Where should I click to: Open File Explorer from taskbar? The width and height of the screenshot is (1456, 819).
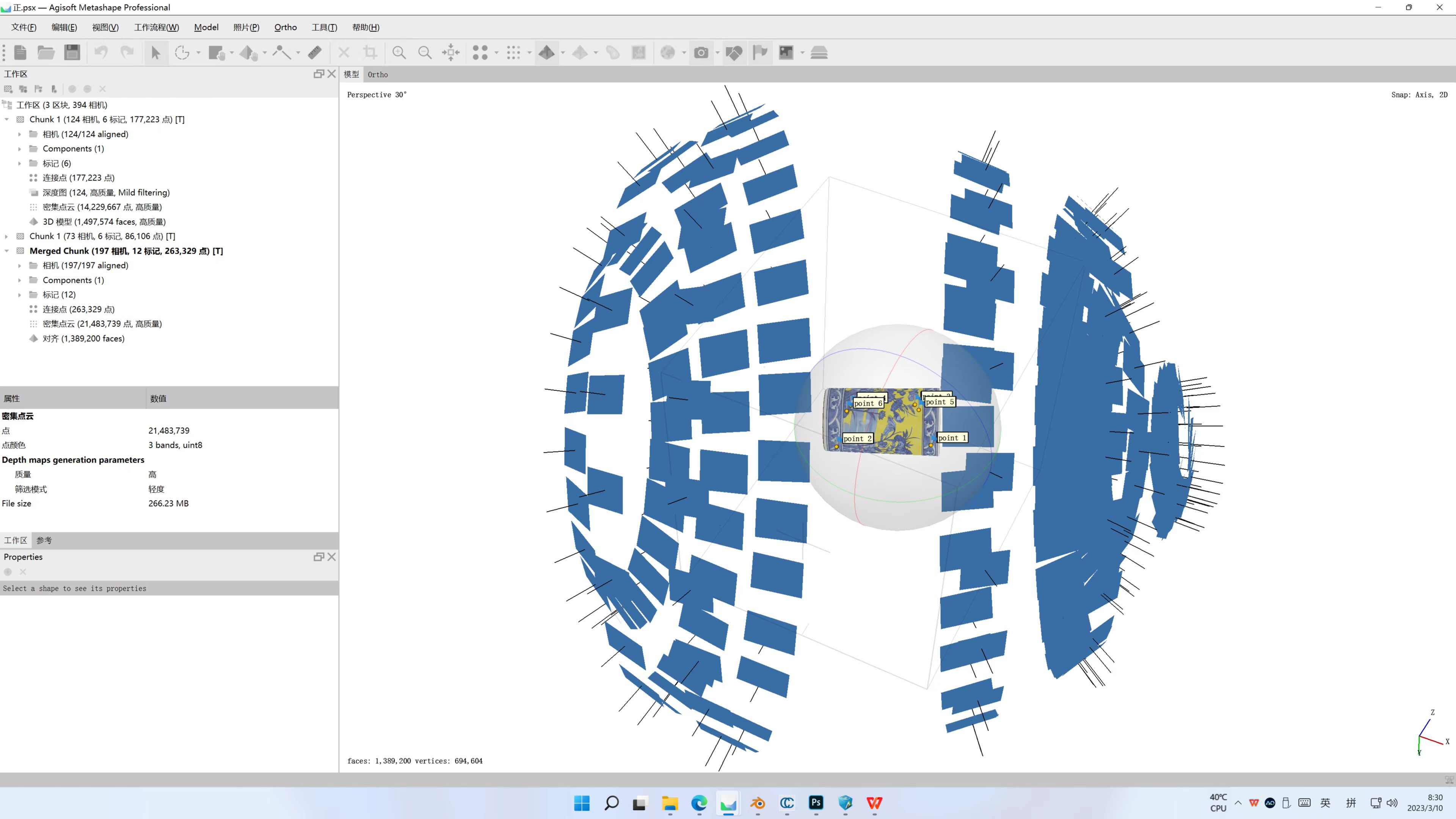coord(670,803)
